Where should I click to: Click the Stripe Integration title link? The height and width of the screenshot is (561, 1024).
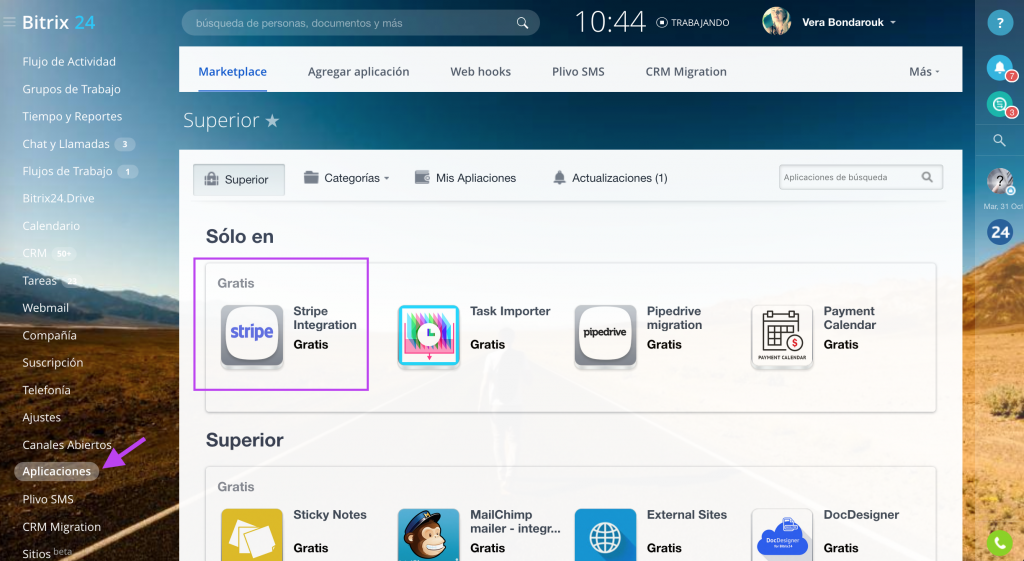(325, 318)
